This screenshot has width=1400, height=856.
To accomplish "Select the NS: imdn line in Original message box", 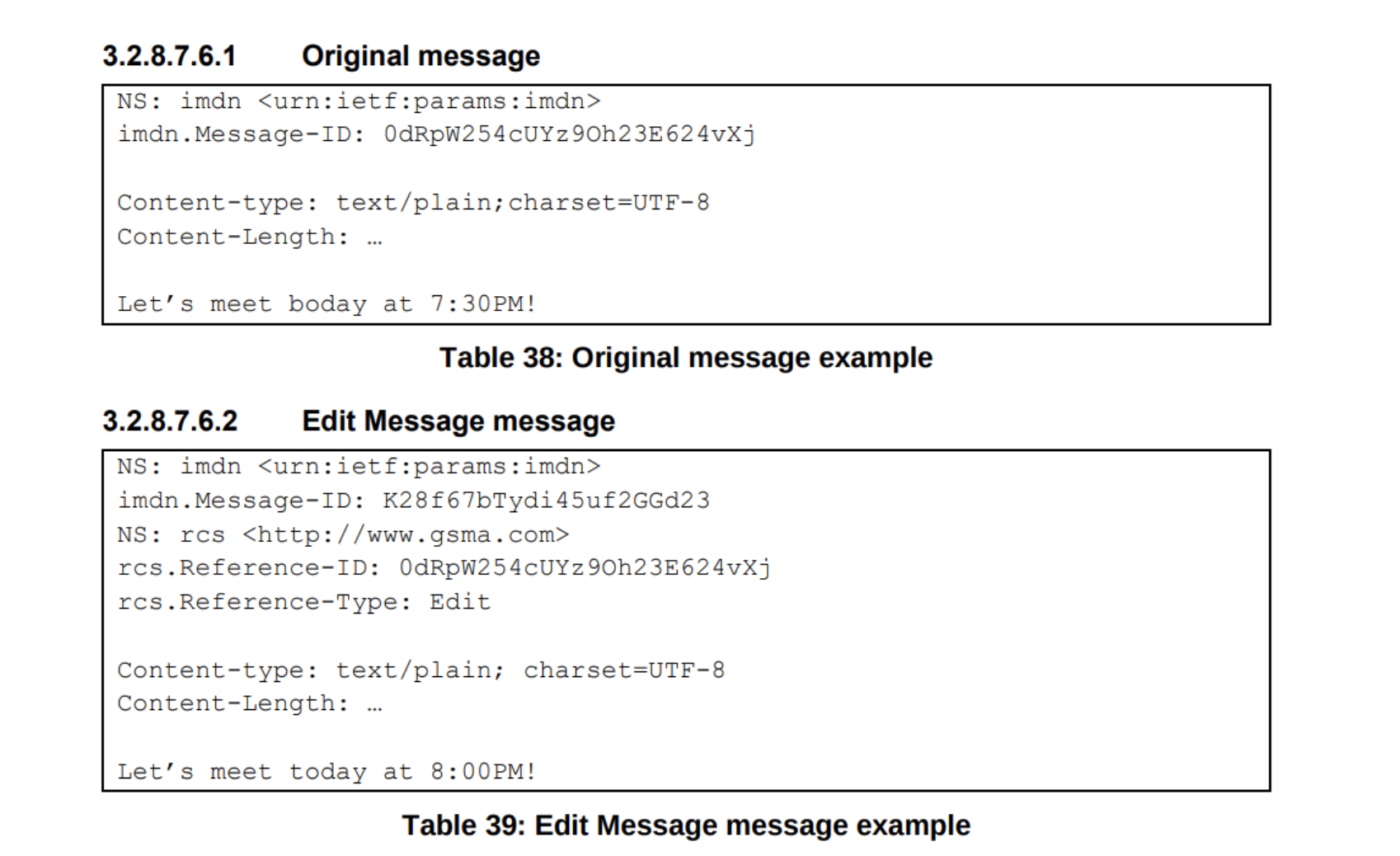I will [x=359, y=101].
